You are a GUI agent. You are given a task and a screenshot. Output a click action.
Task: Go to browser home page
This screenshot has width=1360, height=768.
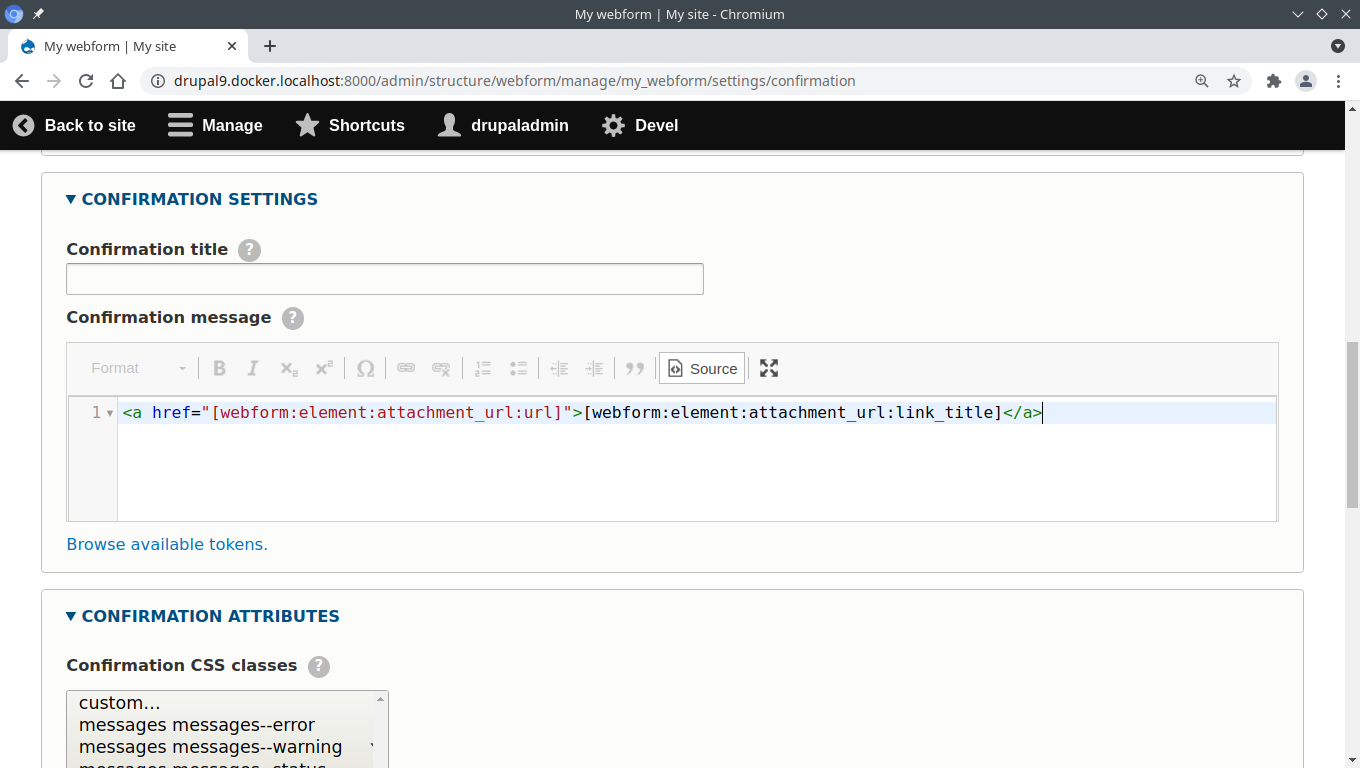coord(118,81)
